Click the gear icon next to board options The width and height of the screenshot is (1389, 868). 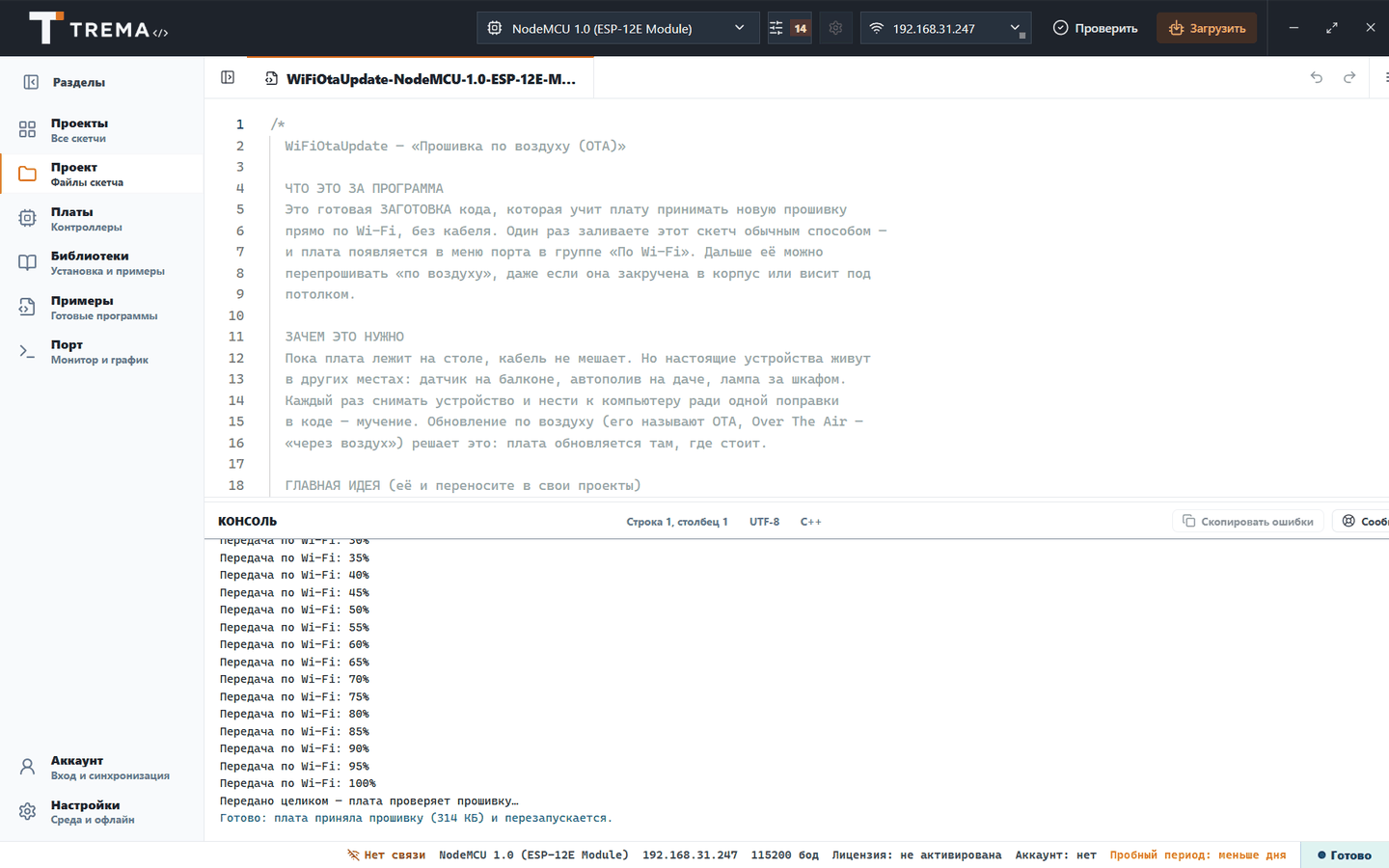coord(835,28)
